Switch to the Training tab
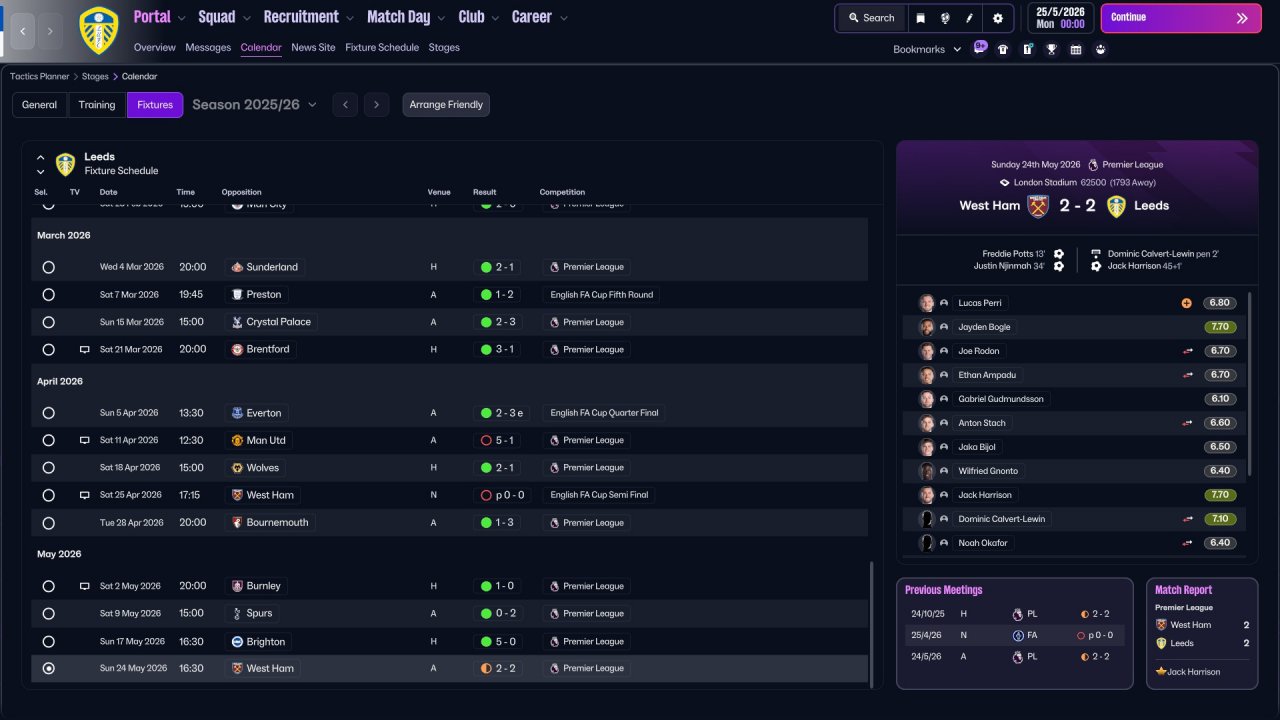The width and height of the screenshot is (1280, 720). pos(97,105)
